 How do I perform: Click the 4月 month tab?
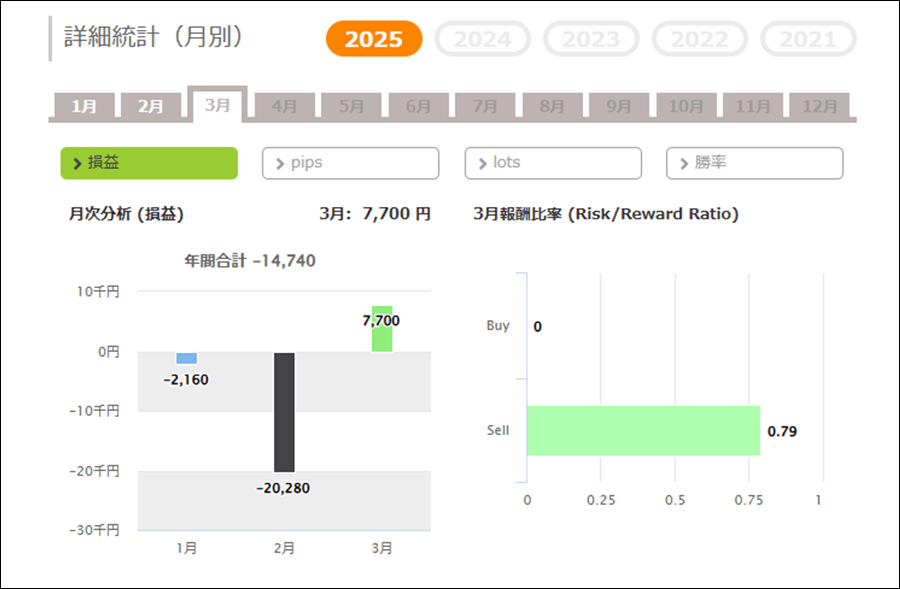coord(284,106)
